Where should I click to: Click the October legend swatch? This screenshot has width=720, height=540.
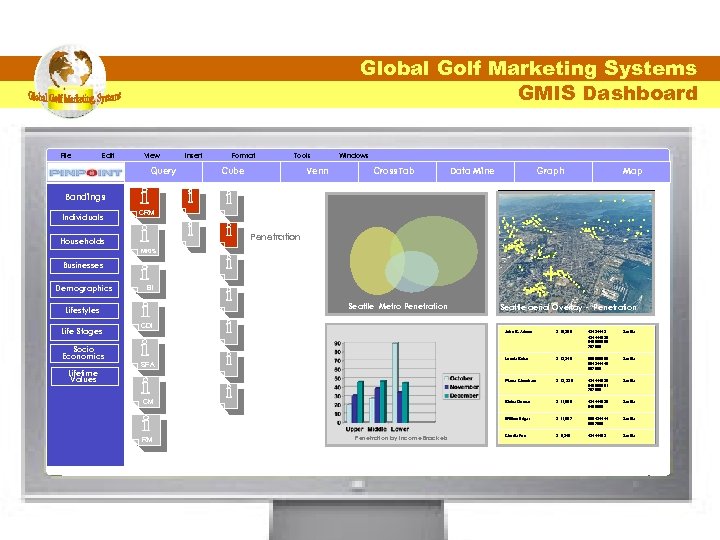point(446,378)
